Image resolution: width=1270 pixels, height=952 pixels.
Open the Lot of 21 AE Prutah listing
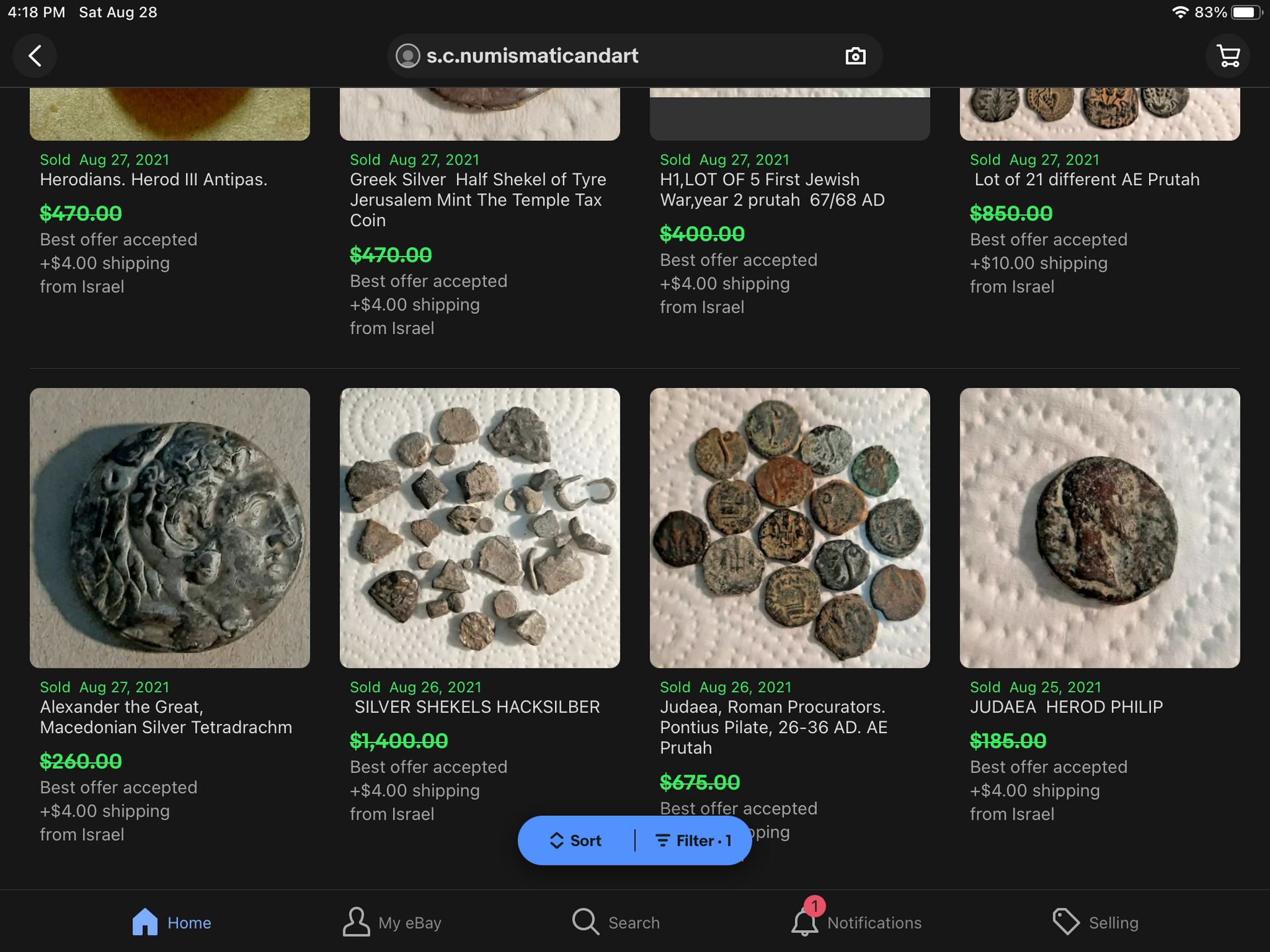coord(1086,180)
